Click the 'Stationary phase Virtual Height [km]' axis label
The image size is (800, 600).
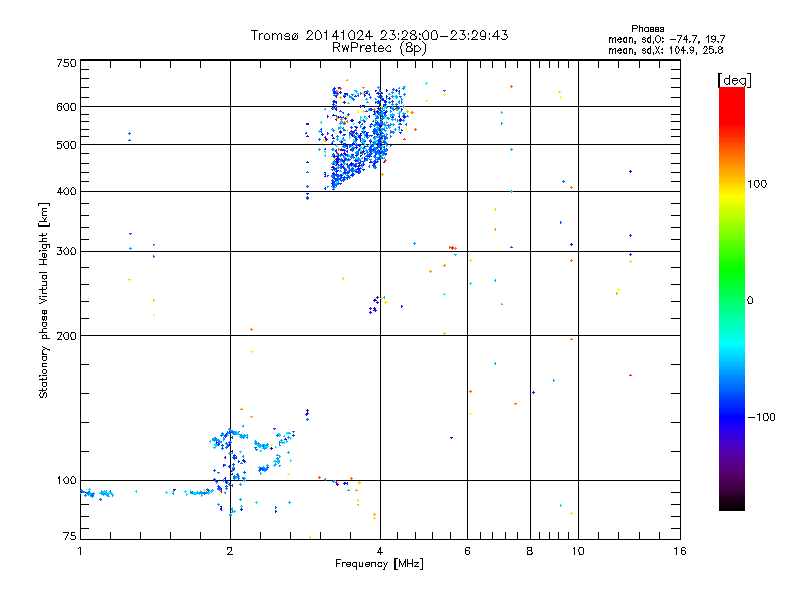pyautogui.click(x=44, y=301)
